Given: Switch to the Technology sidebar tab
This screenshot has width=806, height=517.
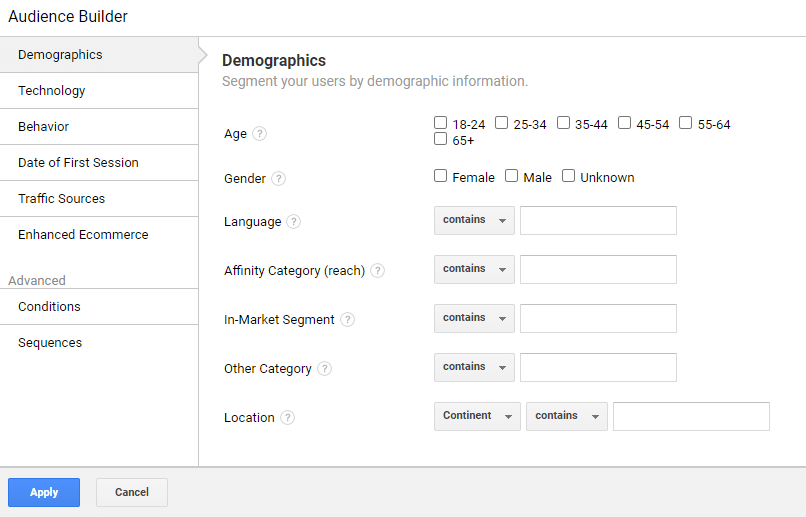Looking at the screenshot, I should [x=99, y=90].
